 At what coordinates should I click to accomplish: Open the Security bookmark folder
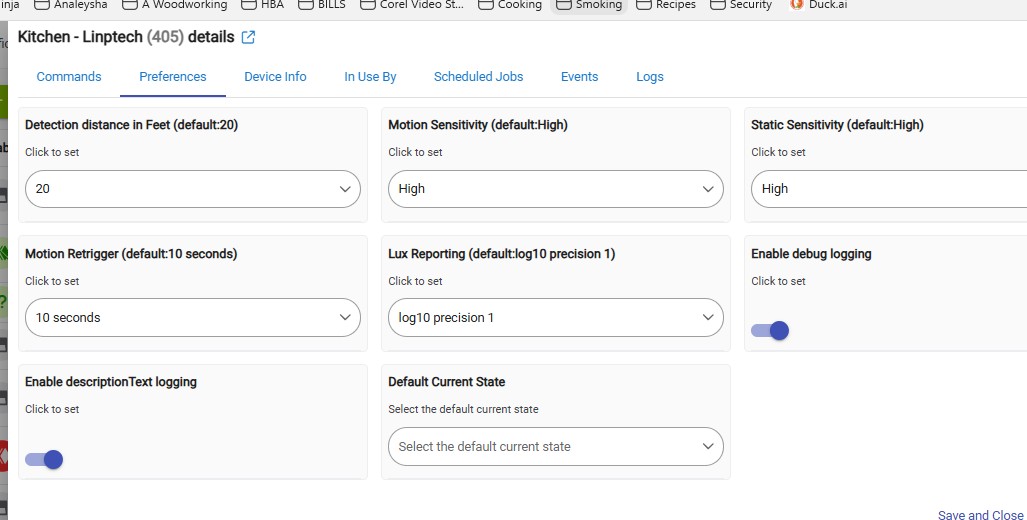coord(741,5)
